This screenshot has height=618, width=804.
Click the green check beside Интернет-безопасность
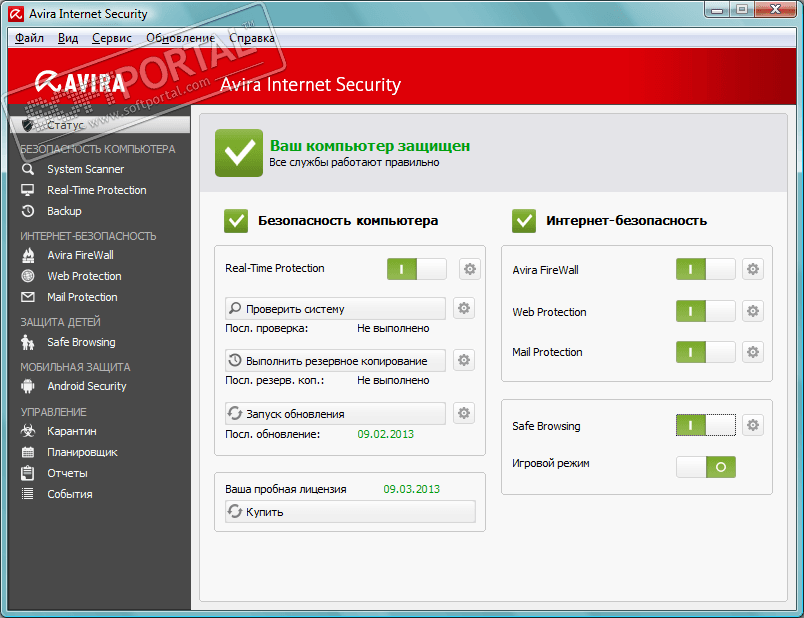tap(524, 221)
